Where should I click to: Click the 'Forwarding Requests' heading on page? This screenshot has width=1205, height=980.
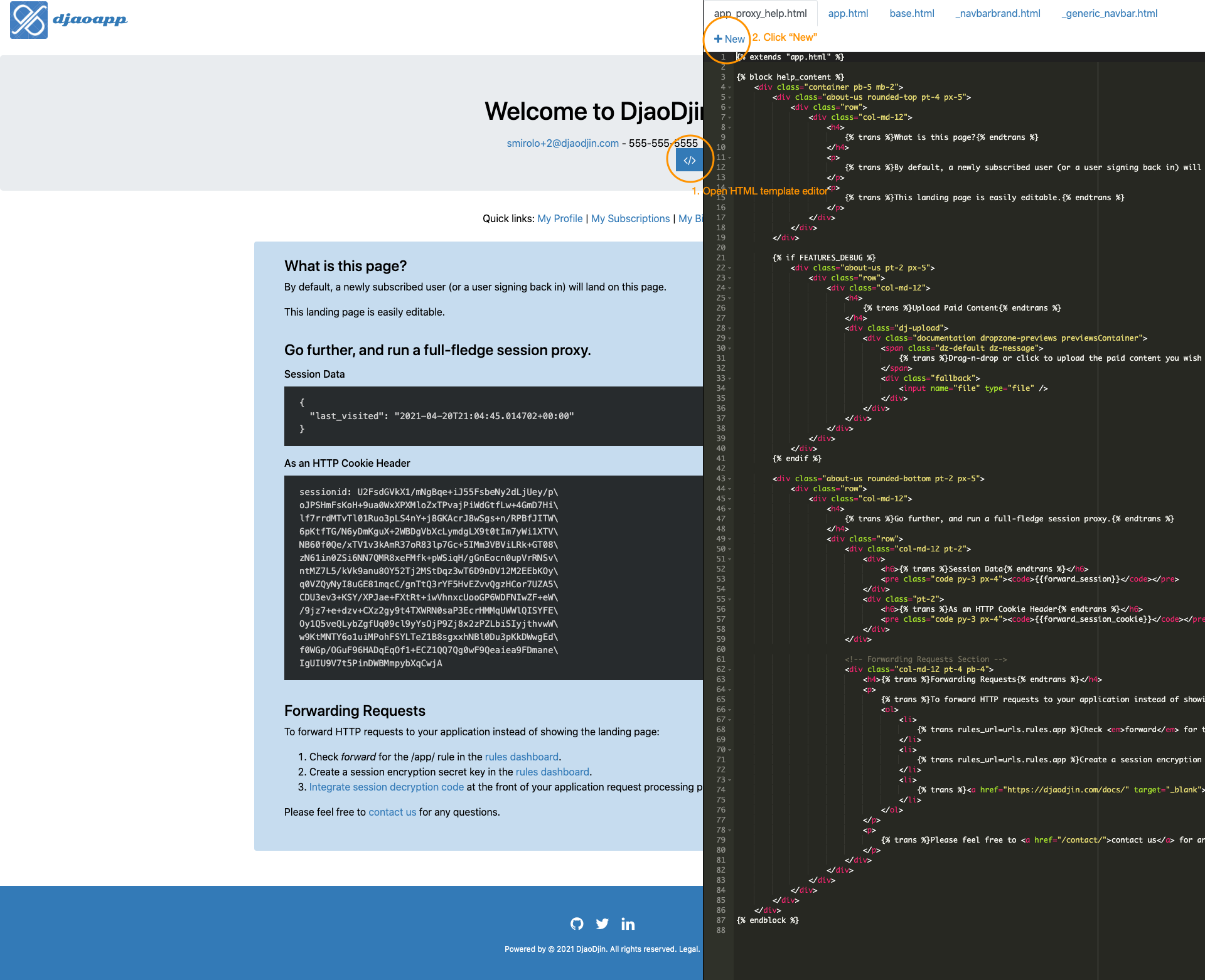[355, 711]
